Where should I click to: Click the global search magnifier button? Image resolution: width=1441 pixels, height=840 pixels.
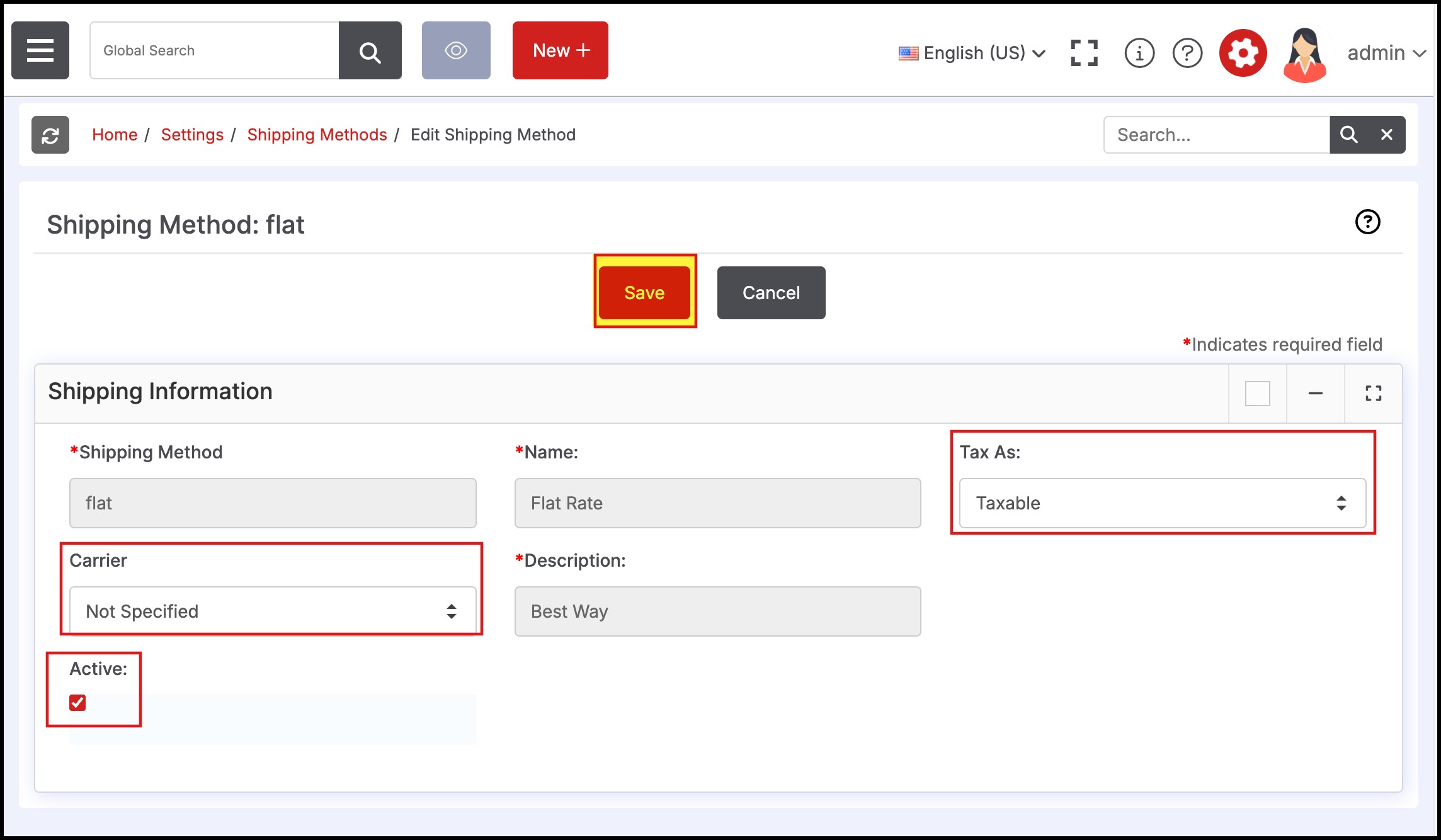point(370,50)
